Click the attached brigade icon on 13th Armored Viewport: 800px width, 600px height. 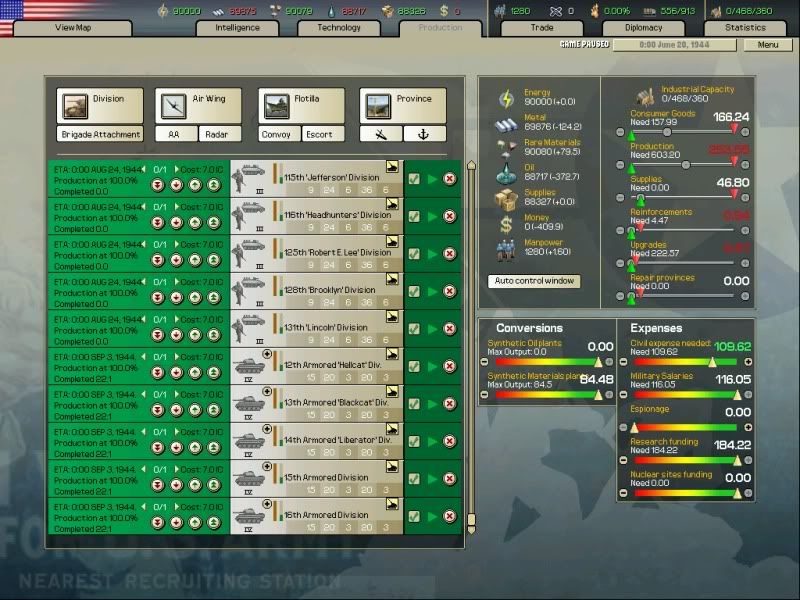[268, 391]
